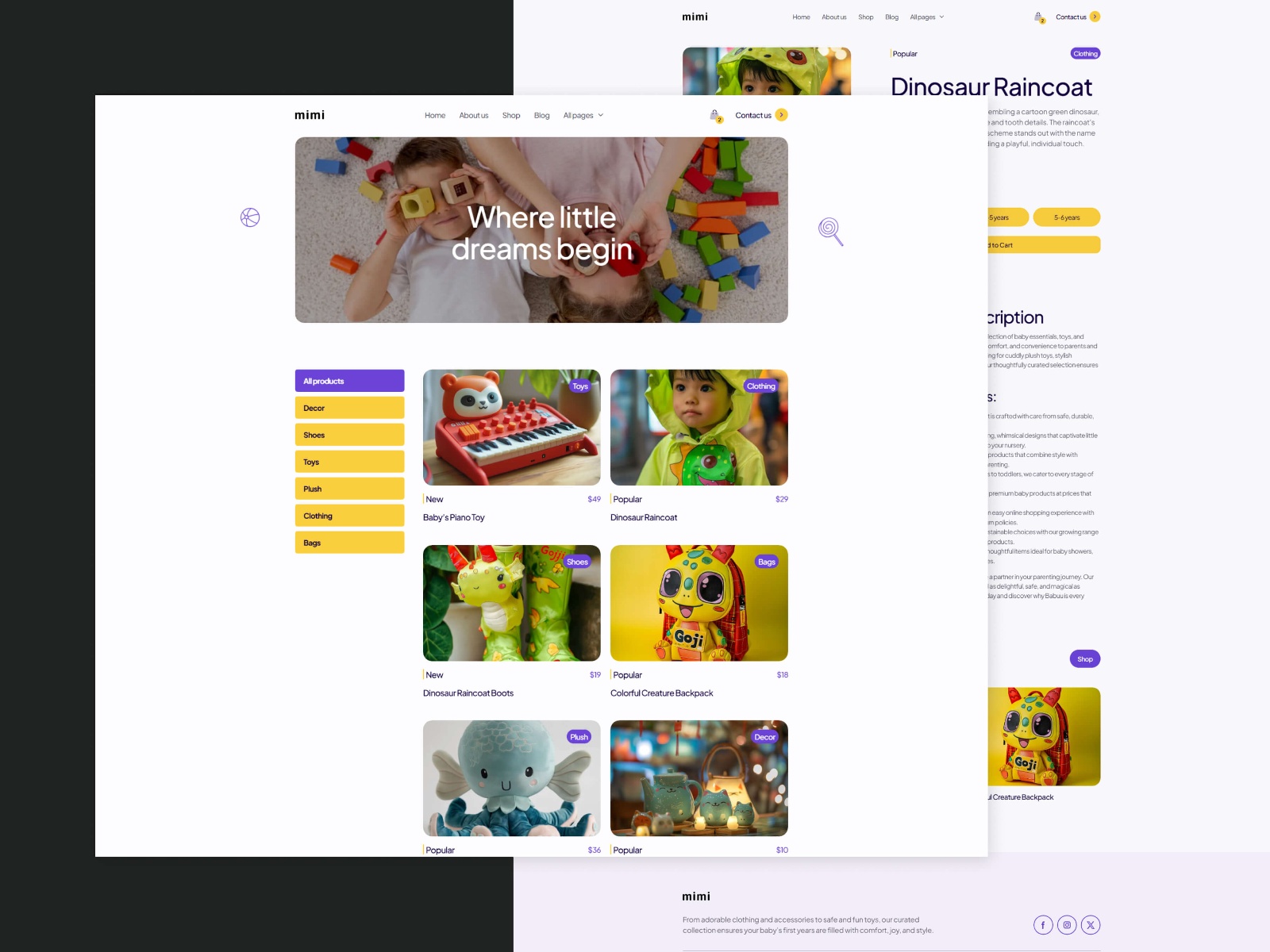Select the Toys filter in the sidebar

point(349,461)
